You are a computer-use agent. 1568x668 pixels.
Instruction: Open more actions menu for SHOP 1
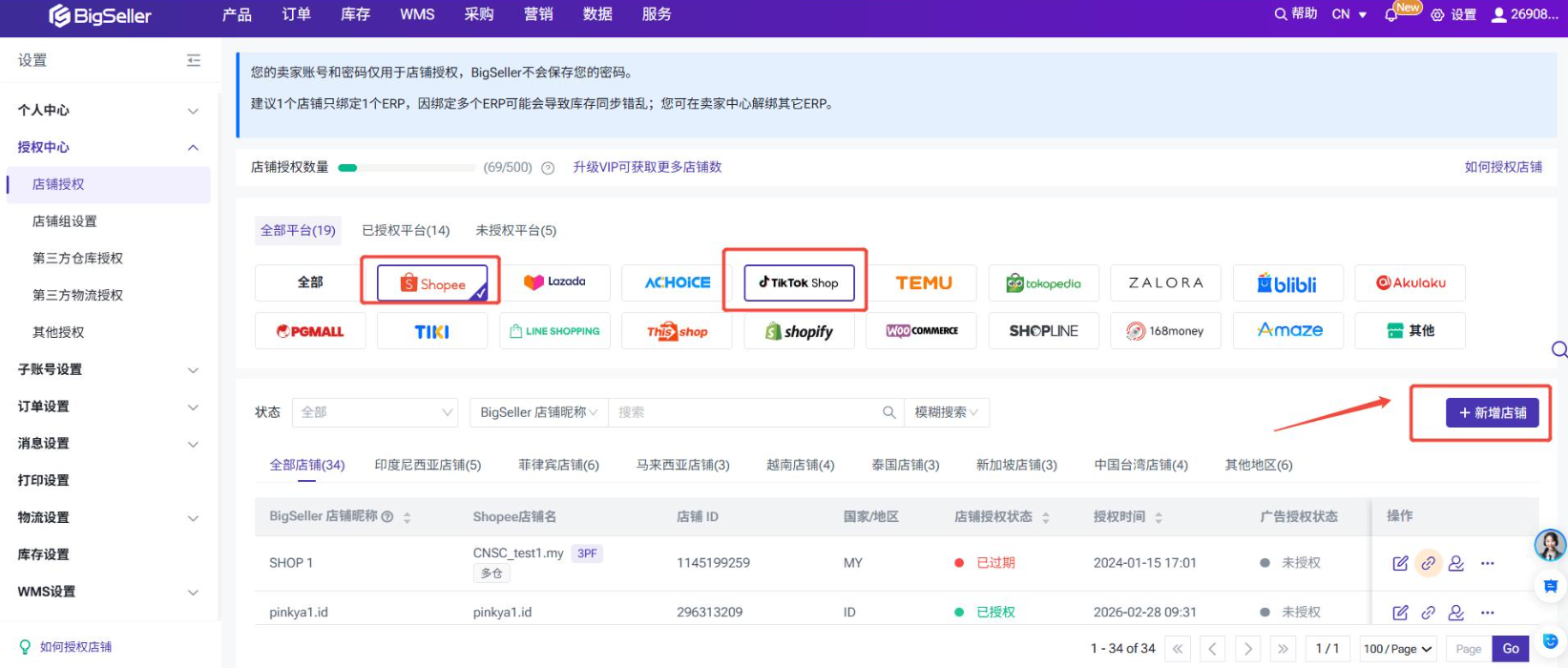(1487, 563)
